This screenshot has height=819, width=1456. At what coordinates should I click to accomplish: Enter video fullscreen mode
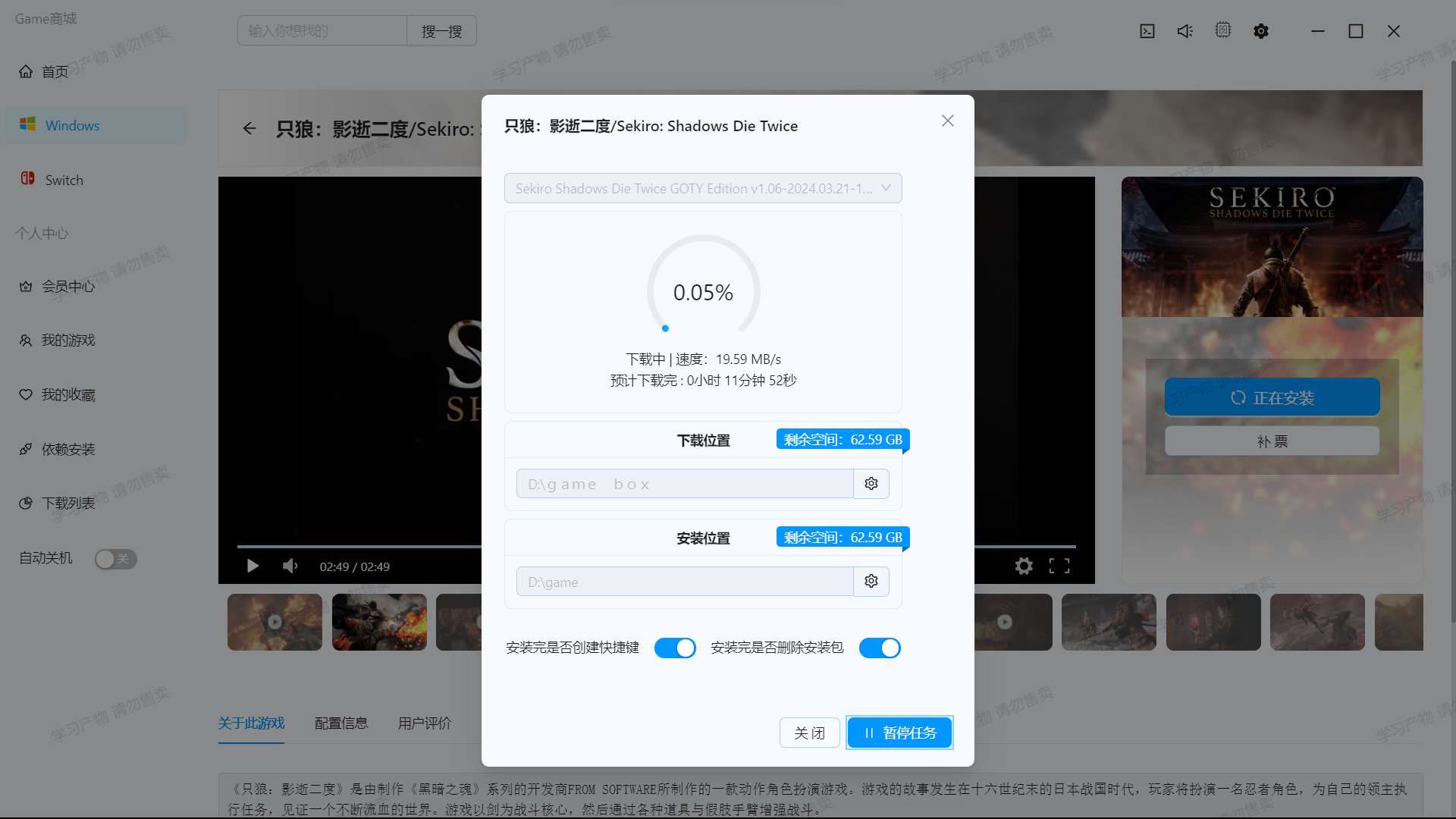pyautogui.click(x=1059, y=566)
